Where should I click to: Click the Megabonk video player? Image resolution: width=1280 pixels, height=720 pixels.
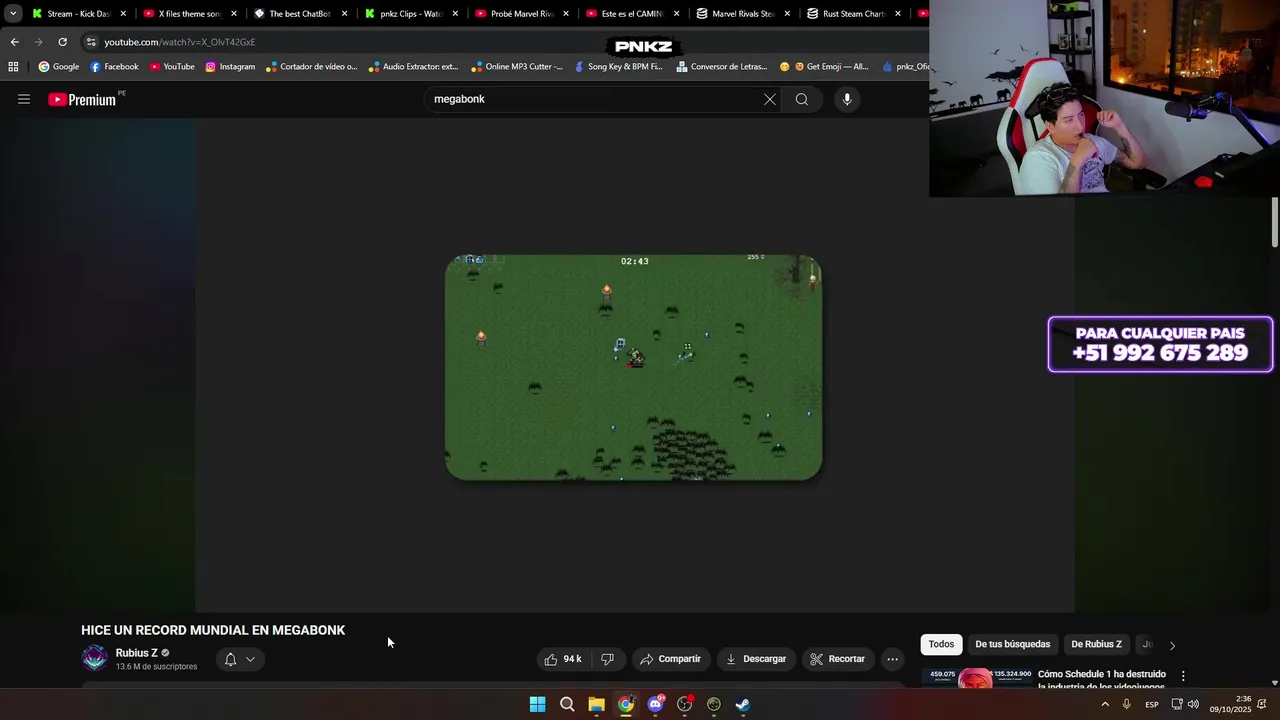634,367
